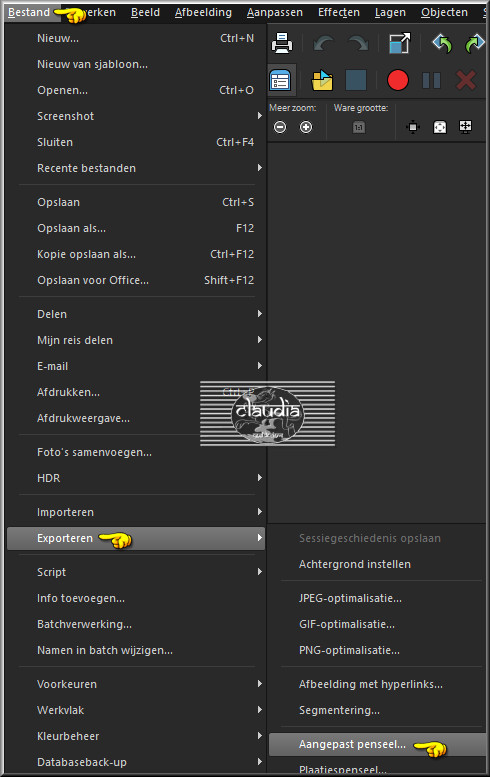
Task: Click the gray Undo arrow icon
Action: (324, 44)
